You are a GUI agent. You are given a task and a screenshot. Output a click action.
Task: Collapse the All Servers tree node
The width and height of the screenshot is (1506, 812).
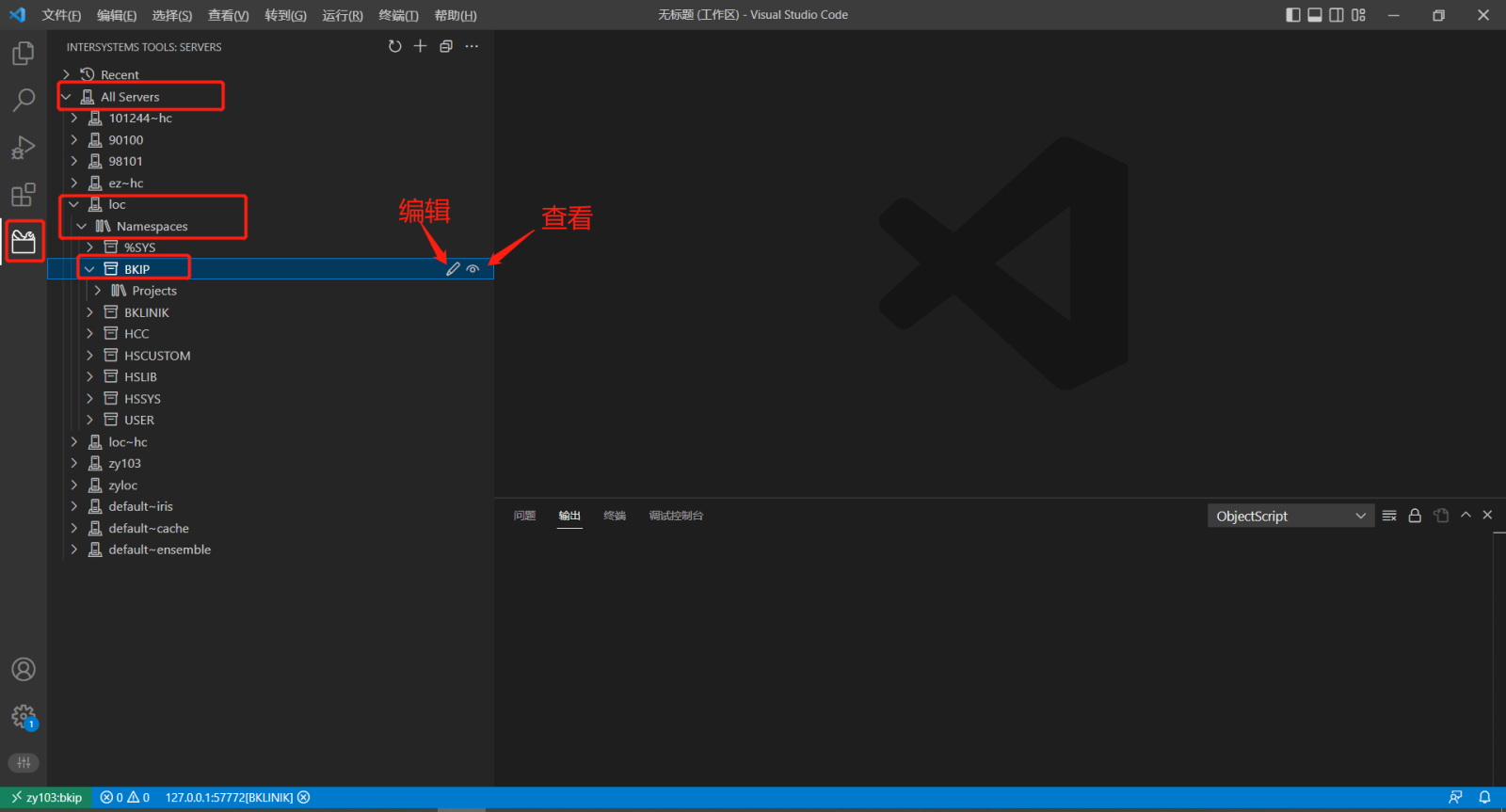[67, 97]
